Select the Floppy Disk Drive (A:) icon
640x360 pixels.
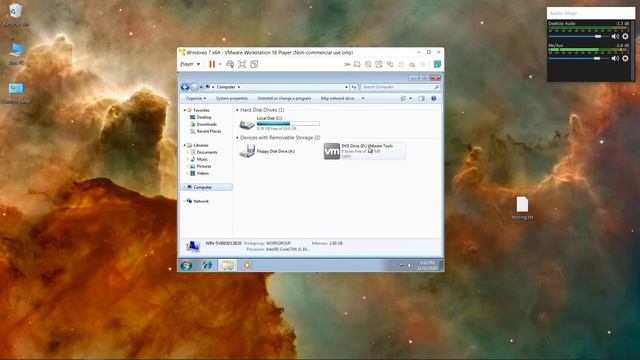247,151
